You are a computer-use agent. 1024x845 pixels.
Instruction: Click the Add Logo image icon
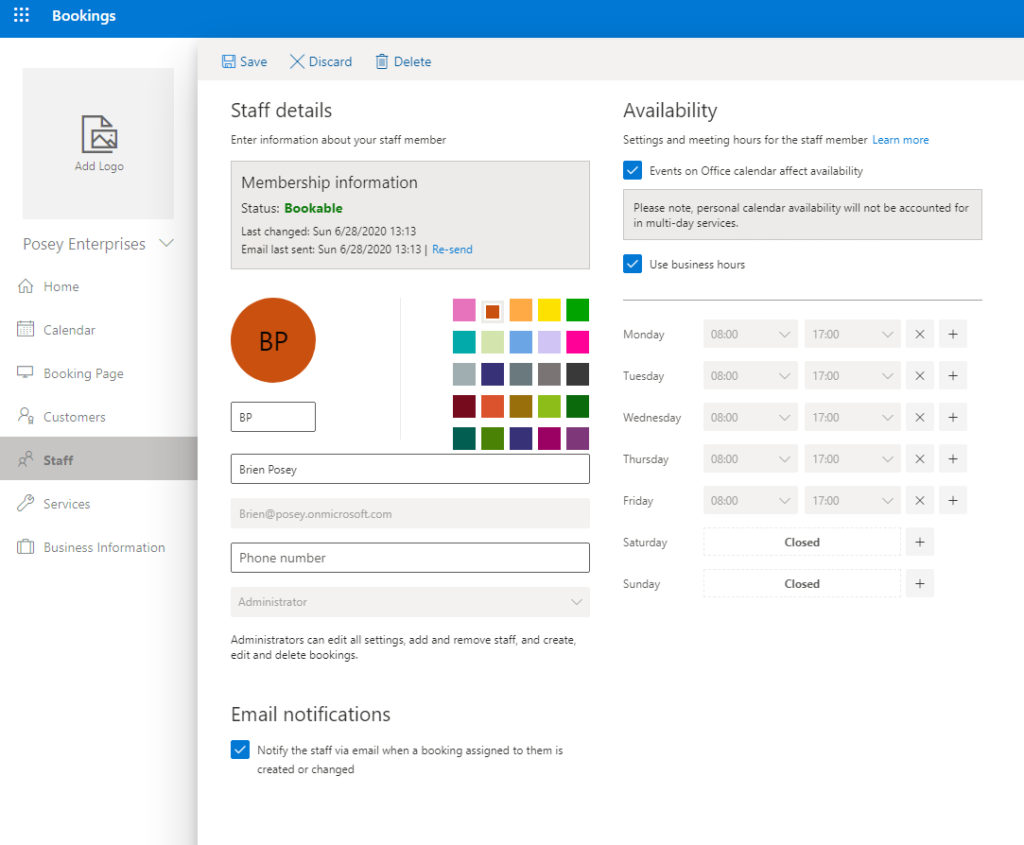pos(99,134)
